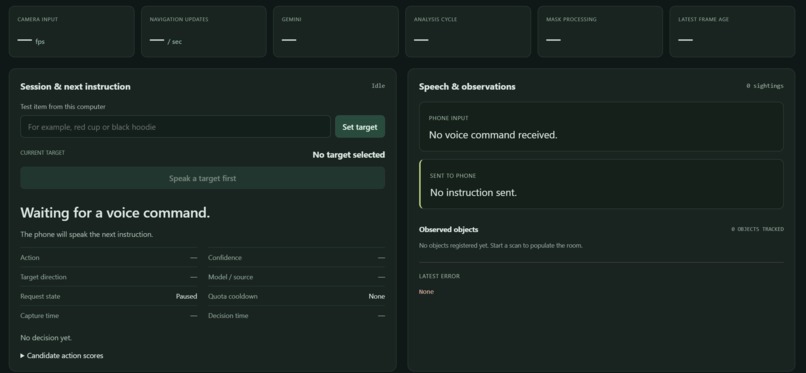The image size is (806, 373).
Task: Click the Waiting for a voice command heading
Action: pos(115,213)
